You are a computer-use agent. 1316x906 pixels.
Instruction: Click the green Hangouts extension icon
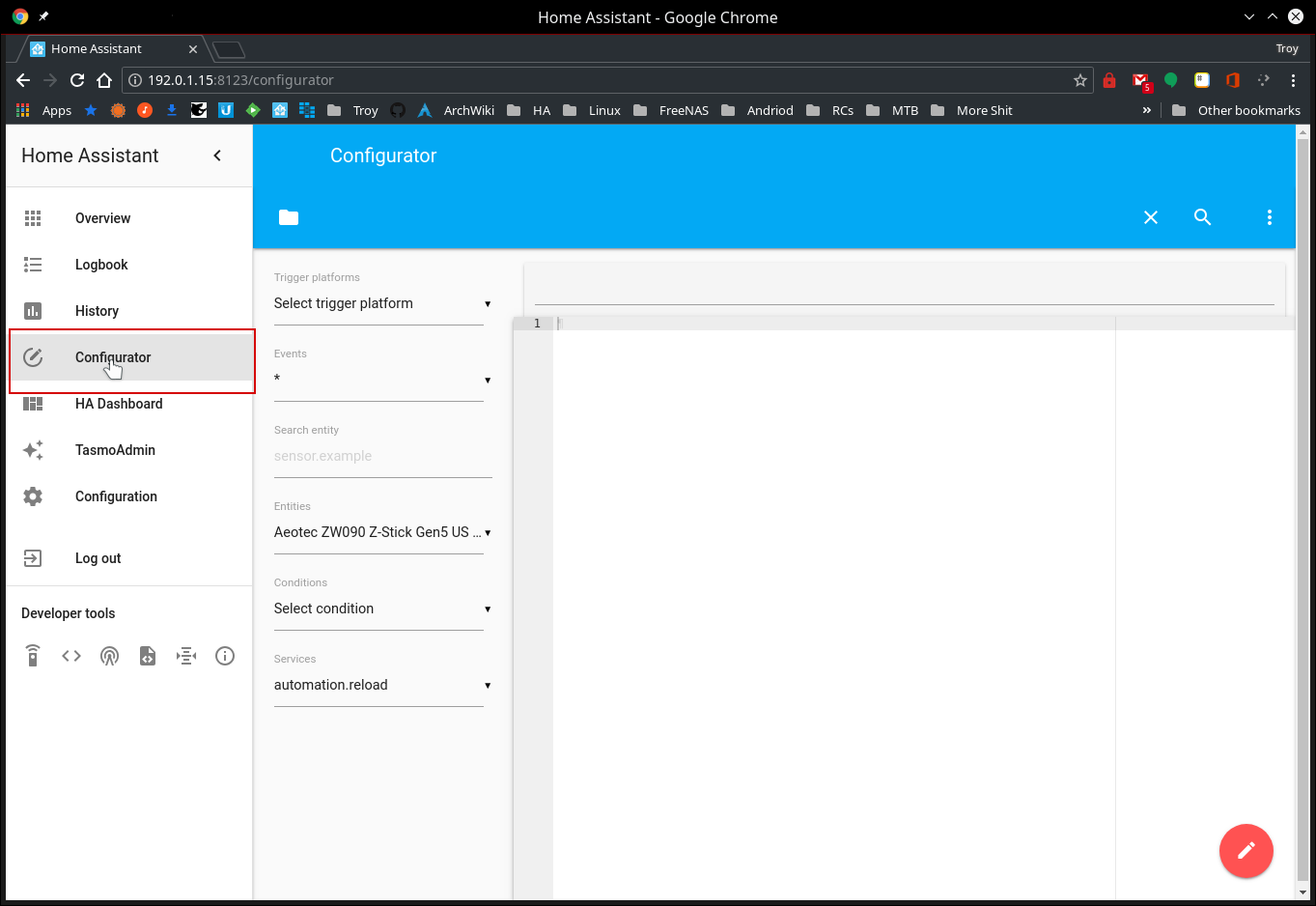point(1171,80)
